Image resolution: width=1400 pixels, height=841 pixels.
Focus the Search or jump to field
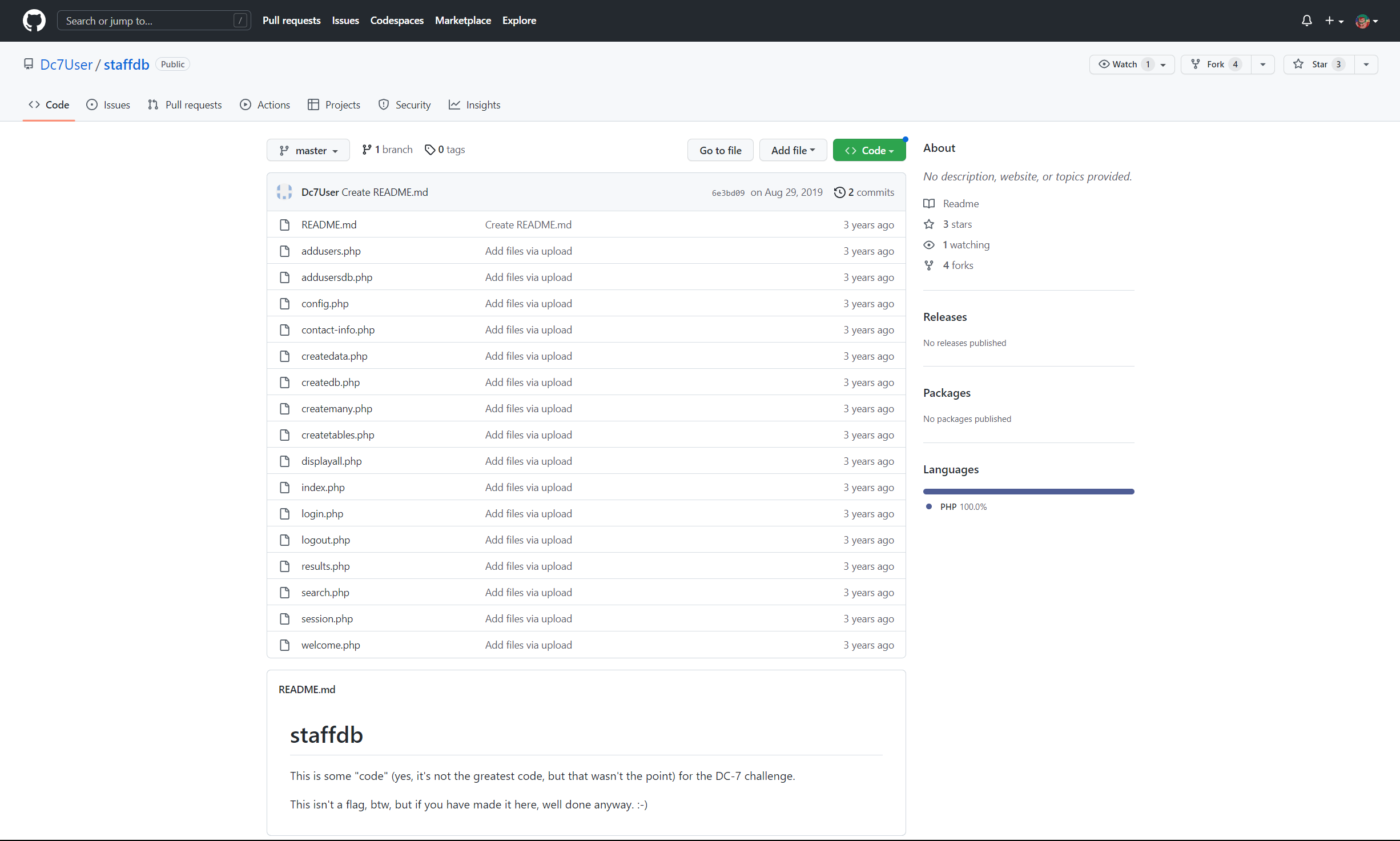click(x=154, y=21)
